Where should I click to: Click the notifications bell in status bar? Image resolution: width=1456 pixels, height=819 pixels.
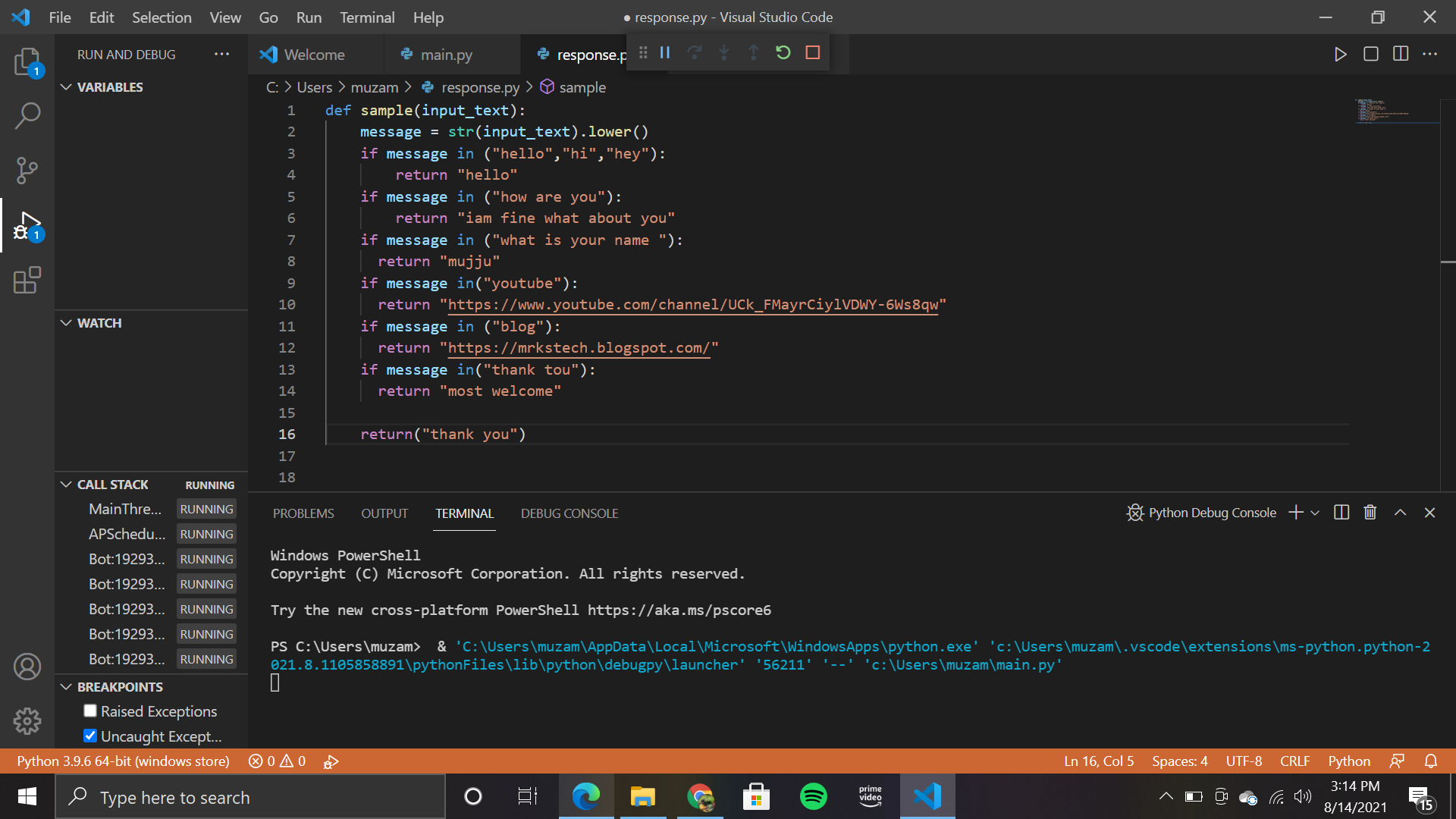(x=1431, y=761)
